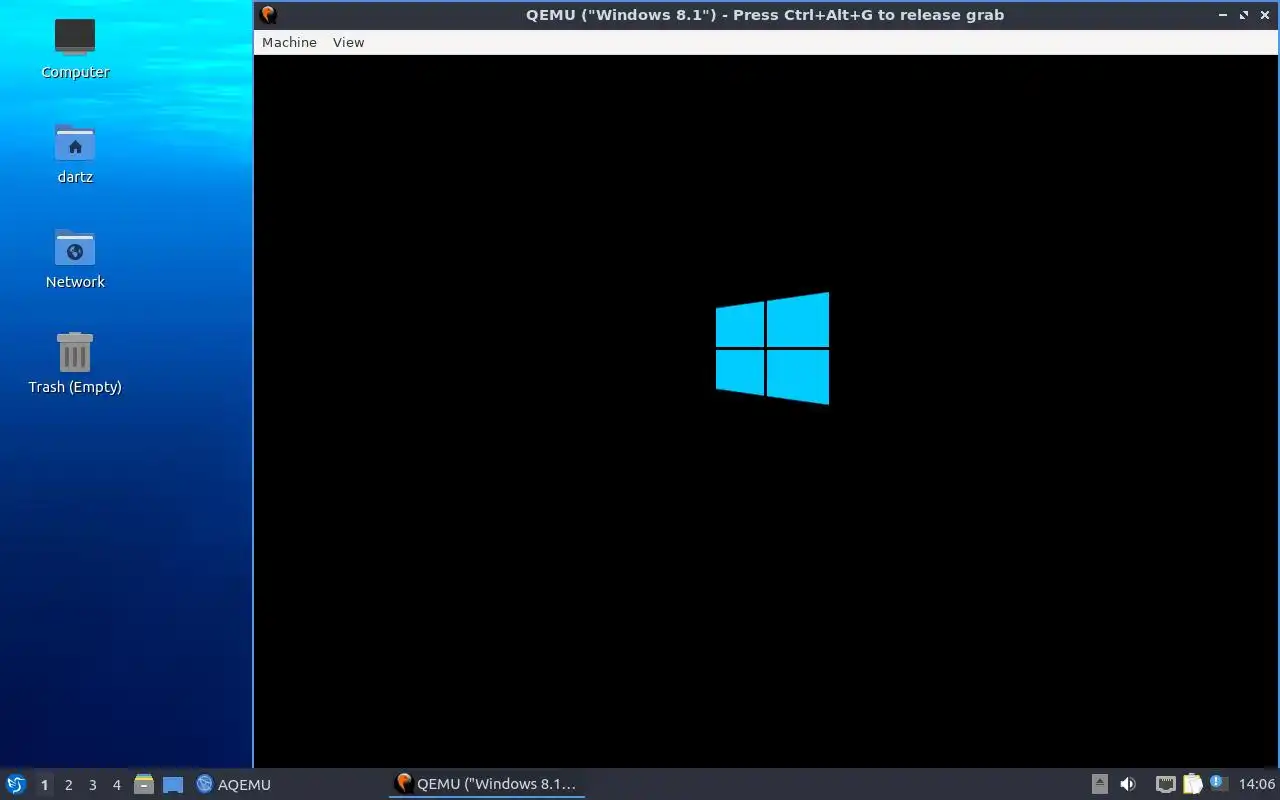Viewport: 1280px width, 800px height.
Task: Open the Network desktop icon
Action: tap(75, 258)
